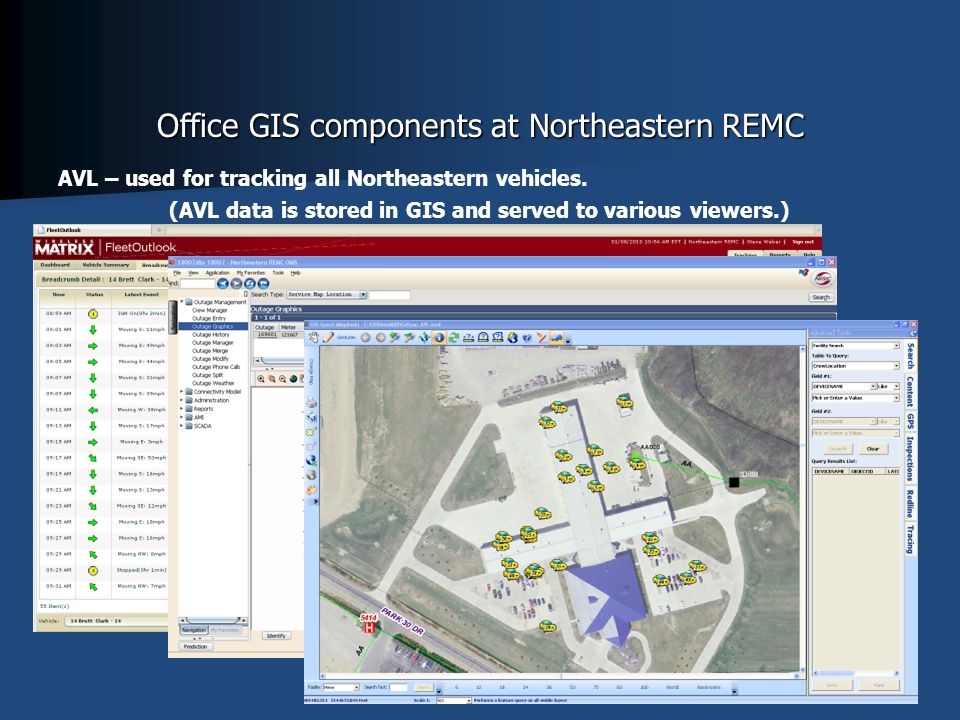Open the Tools menu in OMS window

click(x=278, y=272)
